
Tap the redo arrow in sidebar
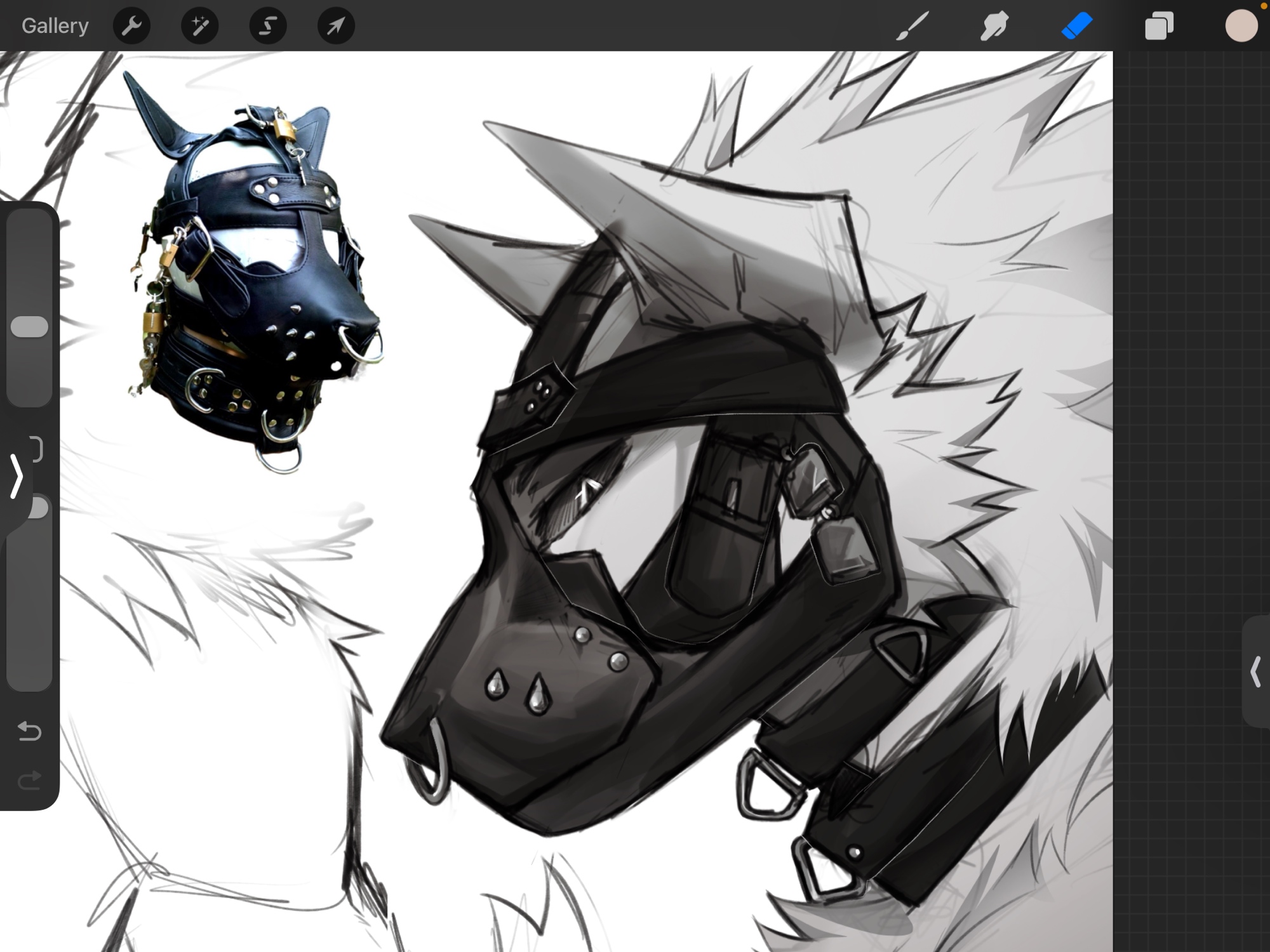(x=29, y=781)
